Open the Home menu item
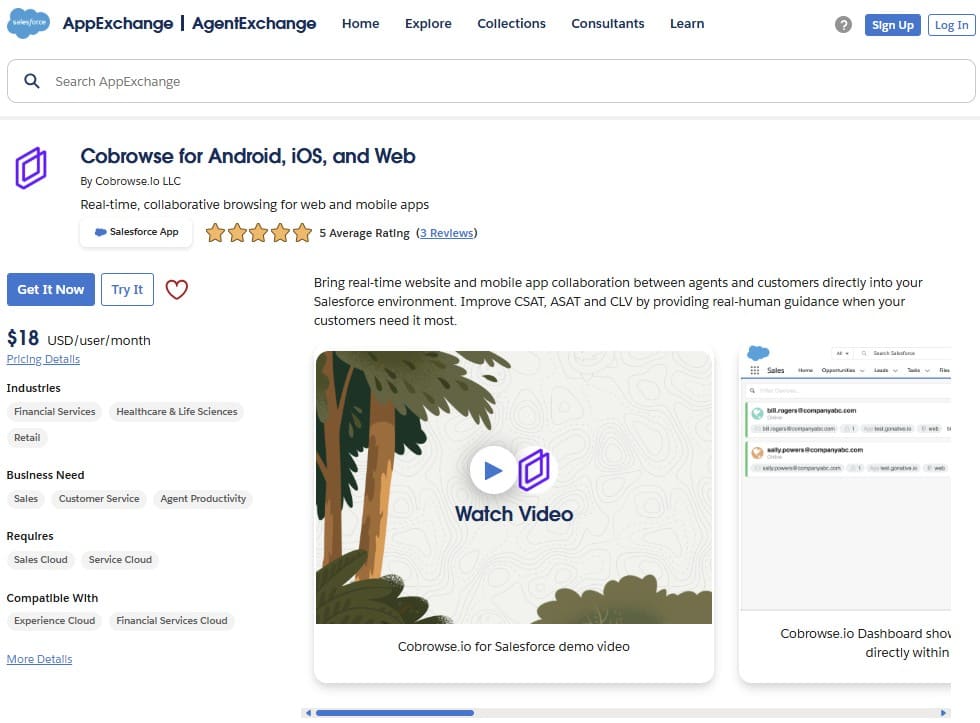This screenshot has width=980, height=723. 361,24
